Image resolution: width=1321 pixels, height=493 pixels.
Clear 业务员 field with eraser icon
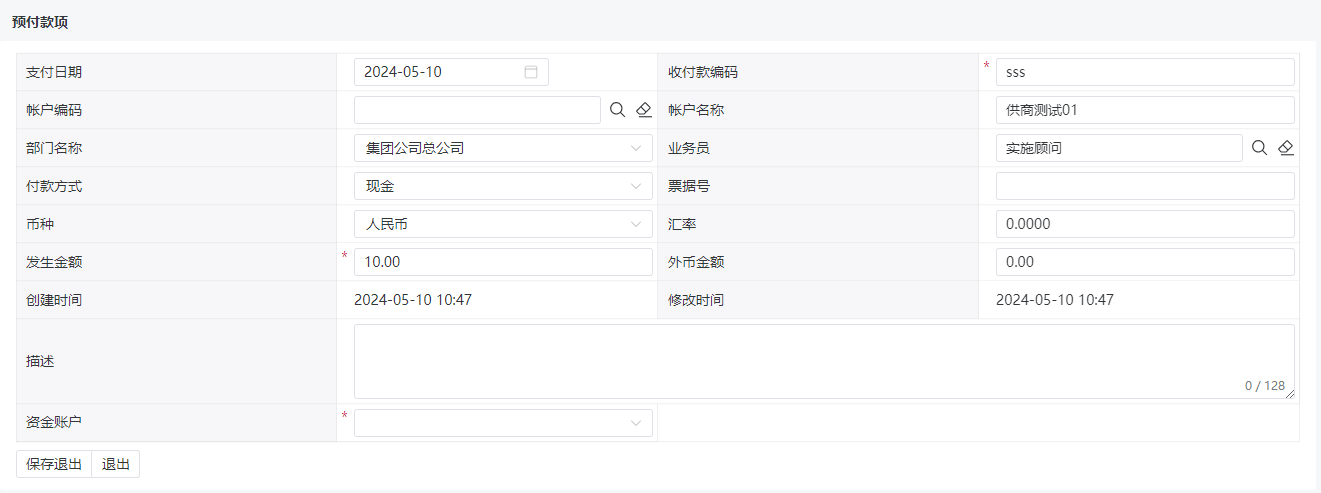click(1286, 148)
